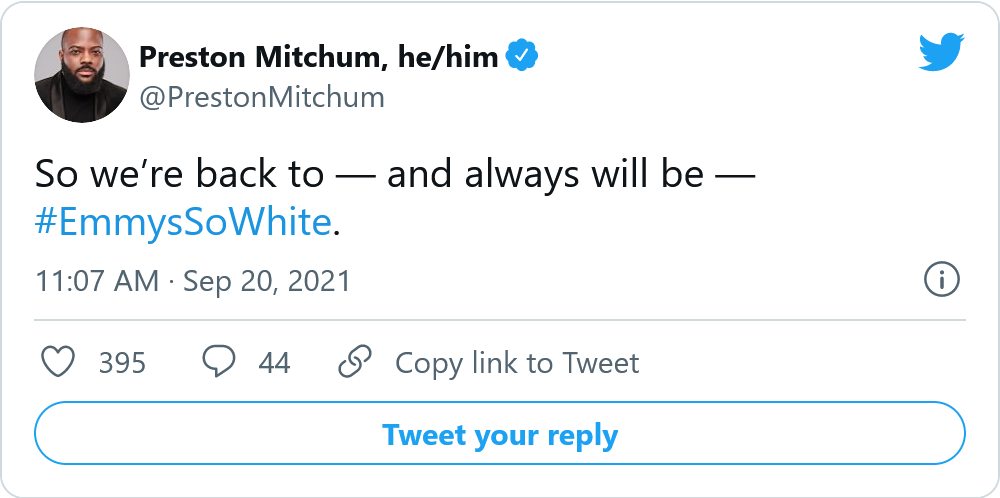
Task: Click the display name Preston Mitchum
Action: pyautogui.click(x=257, y=57)
